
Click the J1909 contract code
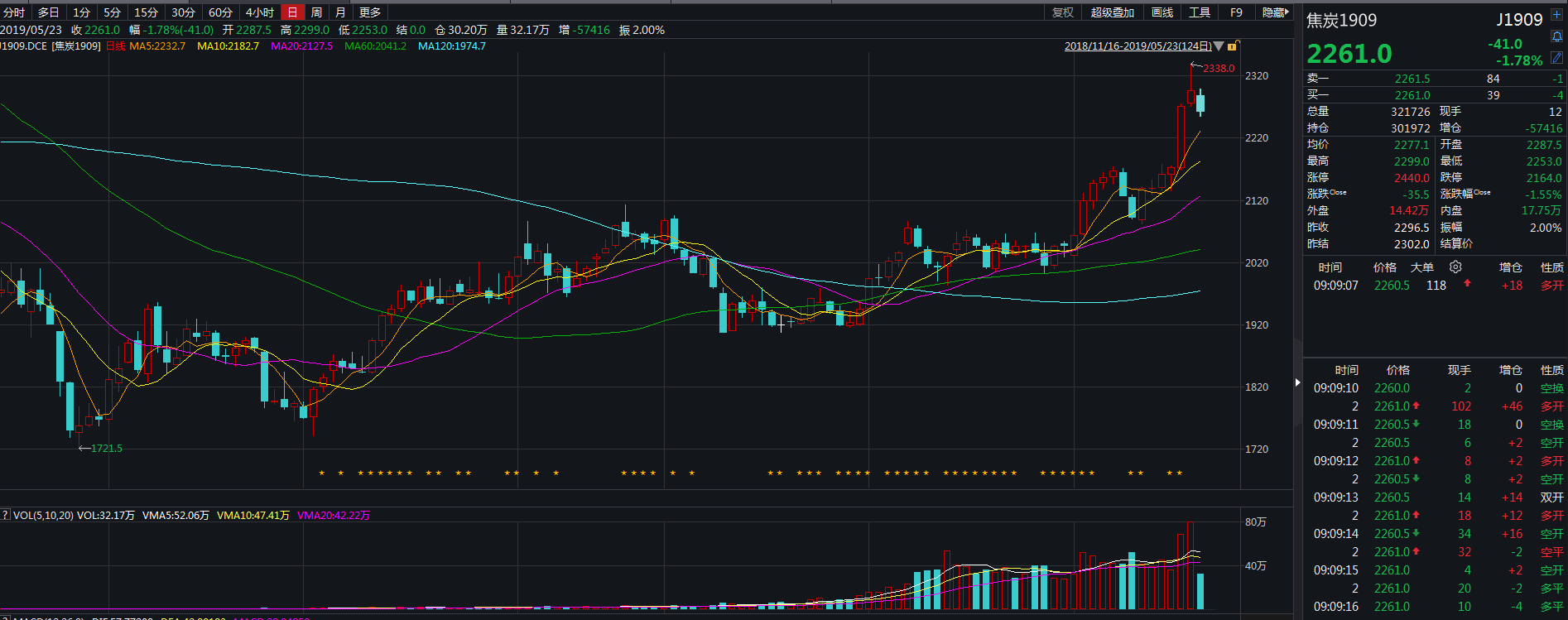click(1519, 20)
